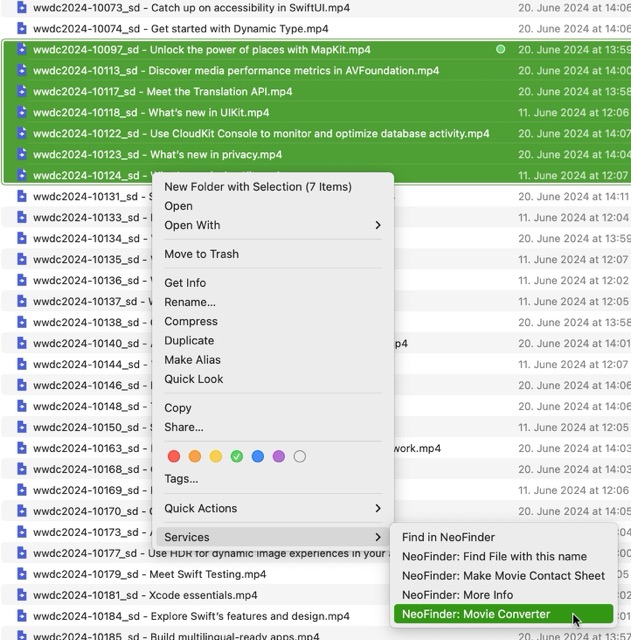
Task: Click the file icon for Xcode essentials
Action: (21, 595)
